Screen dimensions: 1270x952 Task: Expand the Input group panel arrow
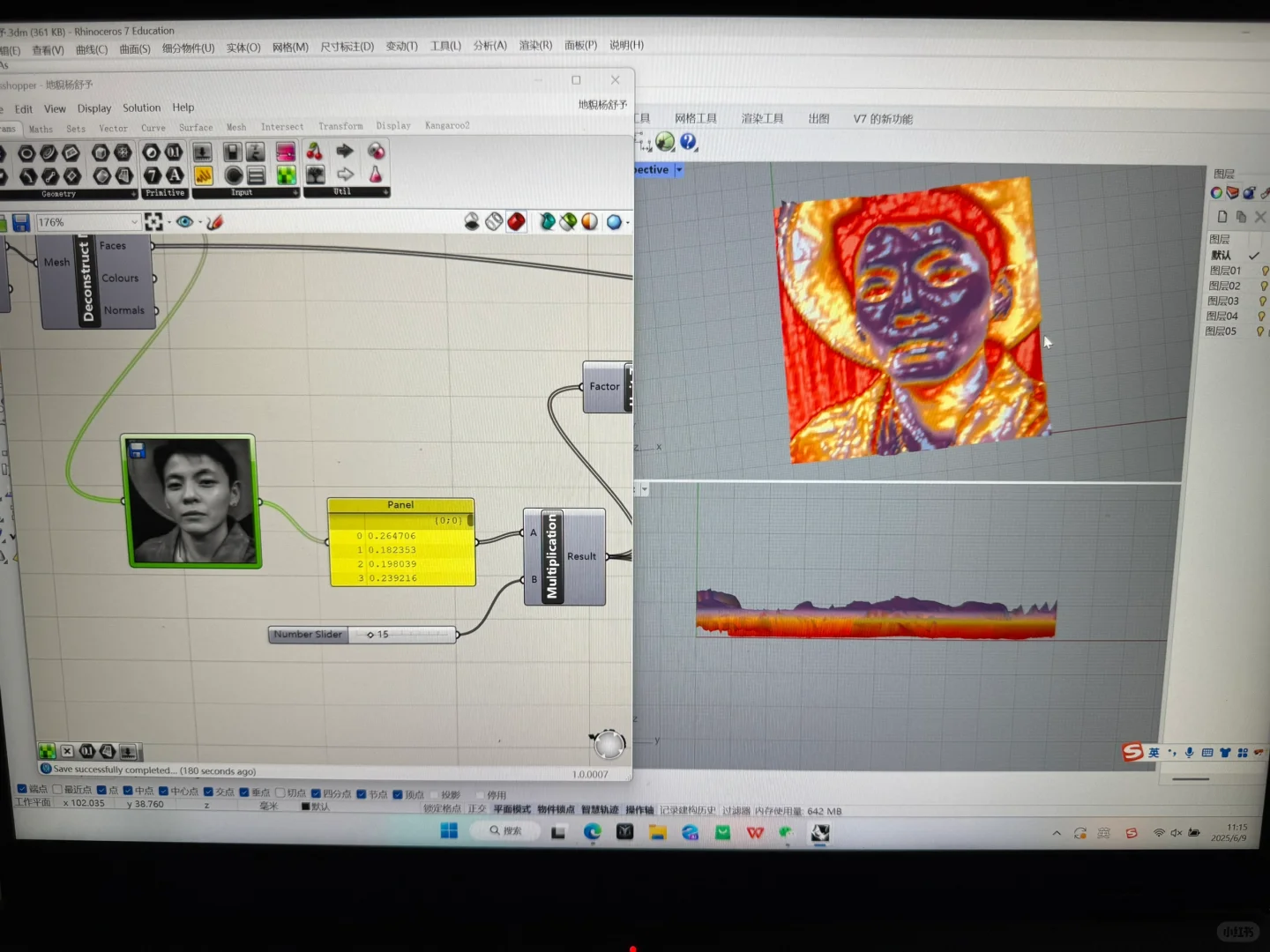tap(295, 192)
